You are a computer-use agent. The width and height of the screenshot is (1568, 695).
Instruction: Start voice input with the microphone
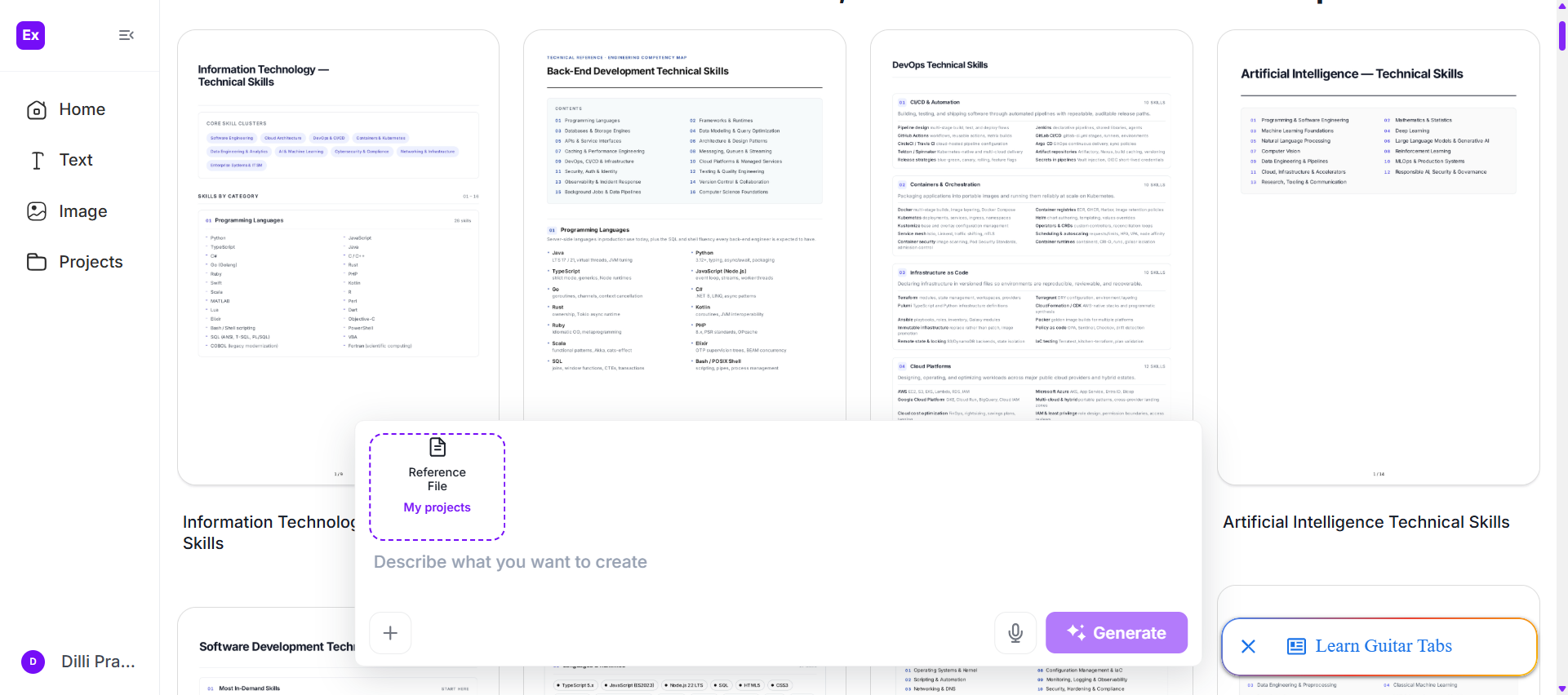pos(1015,633)
